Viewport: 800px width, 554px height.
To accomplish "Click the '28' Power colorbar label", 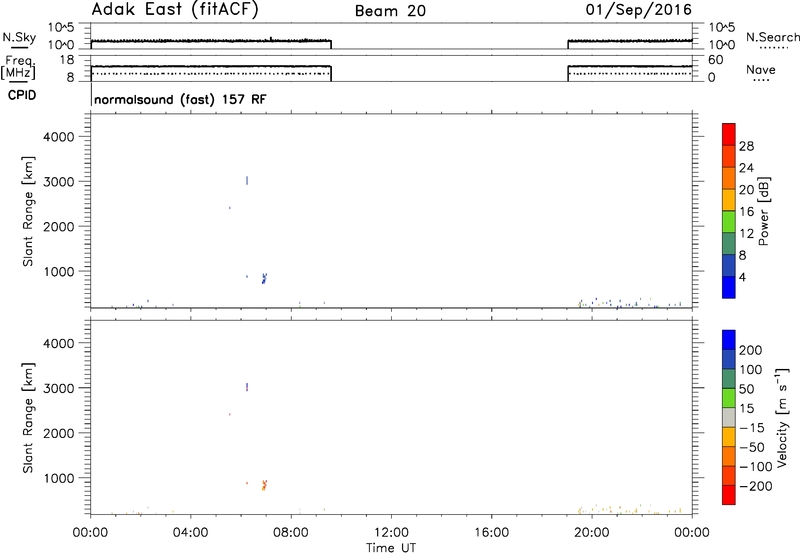I will pos(746,146).
